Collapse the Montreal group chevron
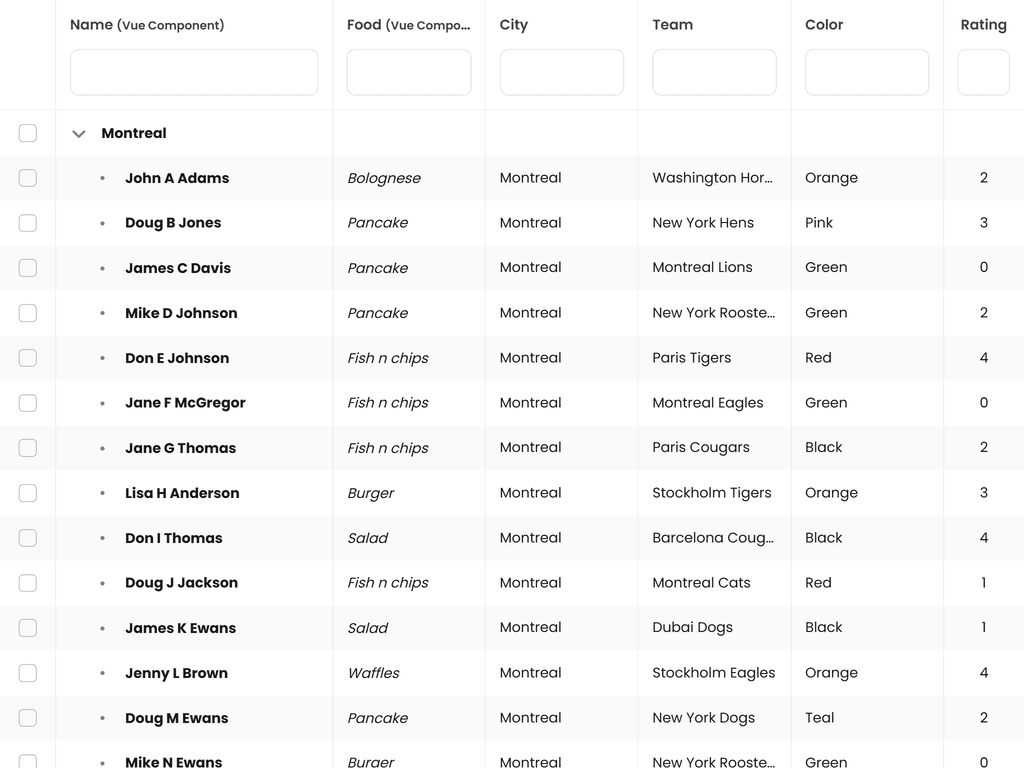Image resolution: width=1024 pixels, height=768 pixels. pos(79,134)
